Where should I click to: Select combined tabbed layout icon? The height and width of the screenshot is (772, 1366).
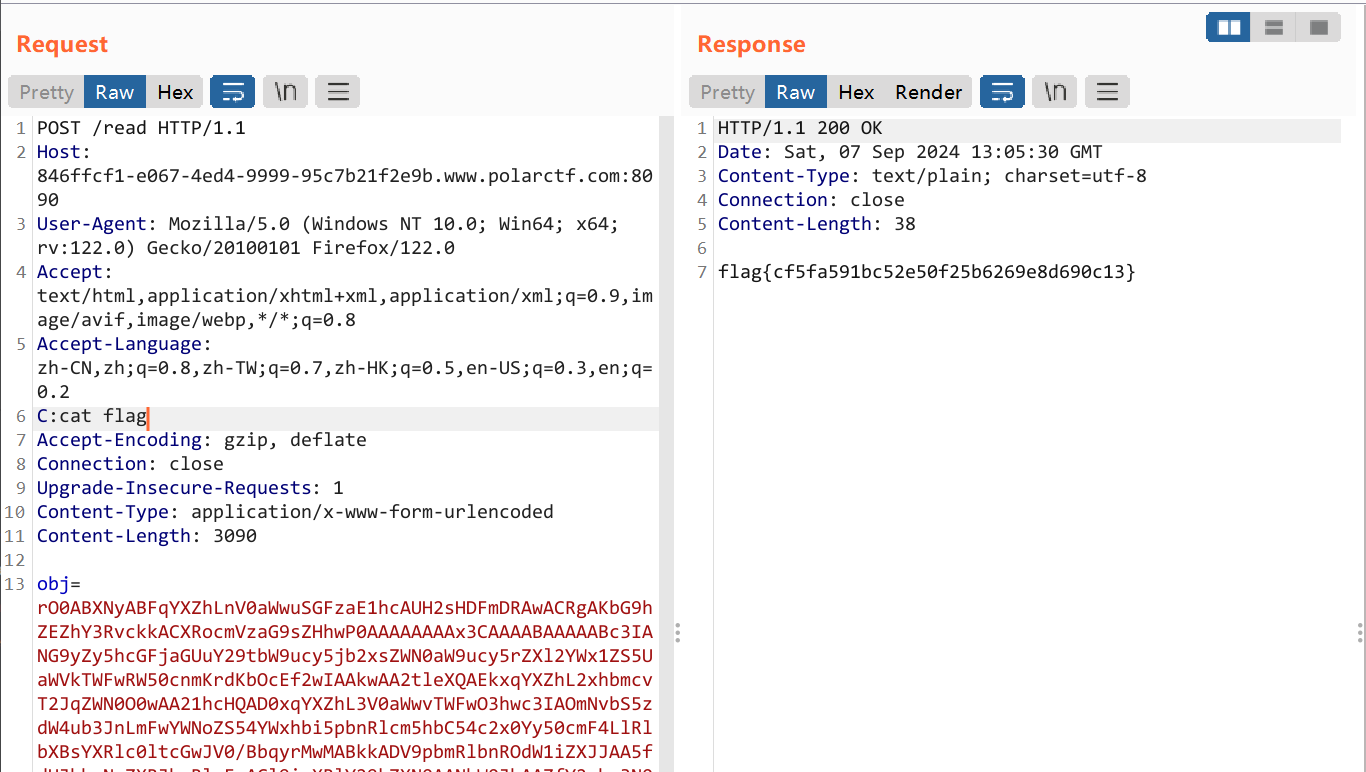1319,28
